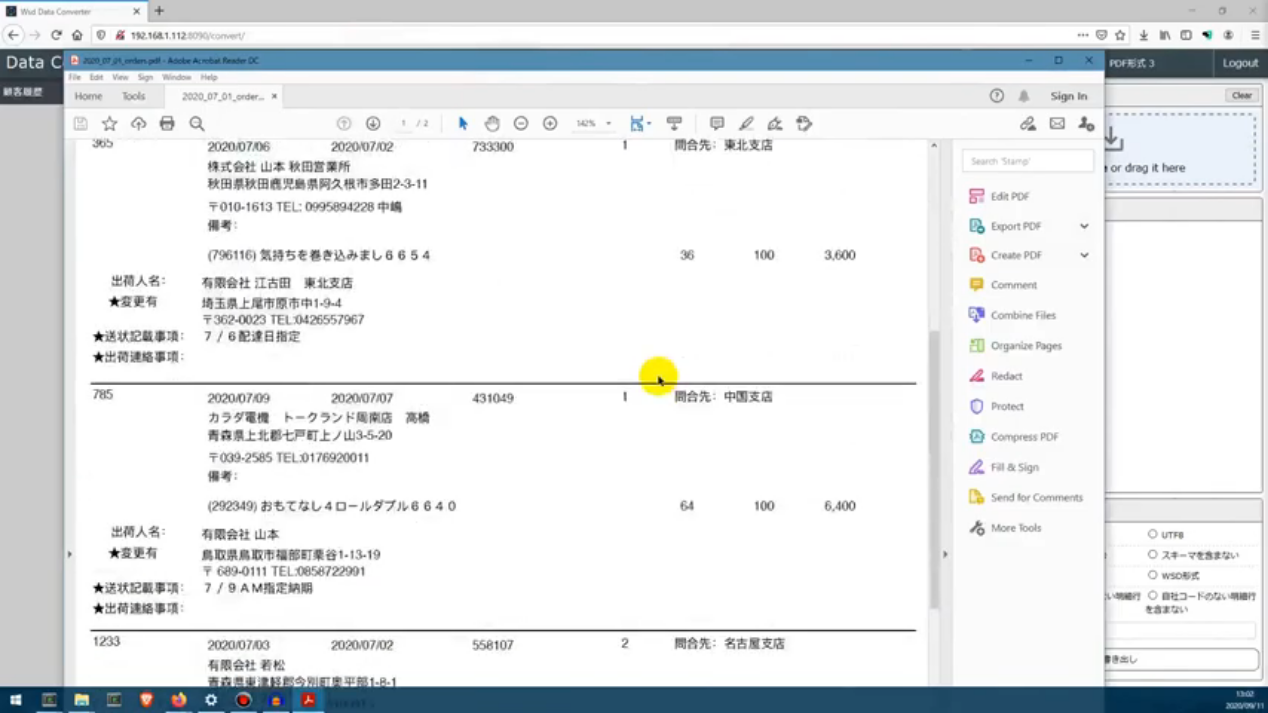Open the View menu in Acrobat
This screenshot has width=1268, height=713.
click(120, 77)
